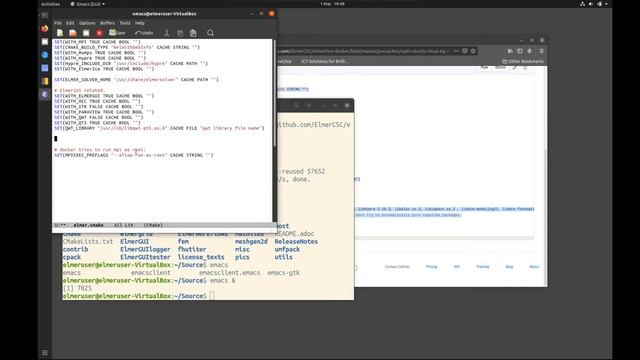Click the SET(MPIEXEC_PREFLAGS line in Emacs
This screenshot has width=640, height=360.
pos(134,155)
